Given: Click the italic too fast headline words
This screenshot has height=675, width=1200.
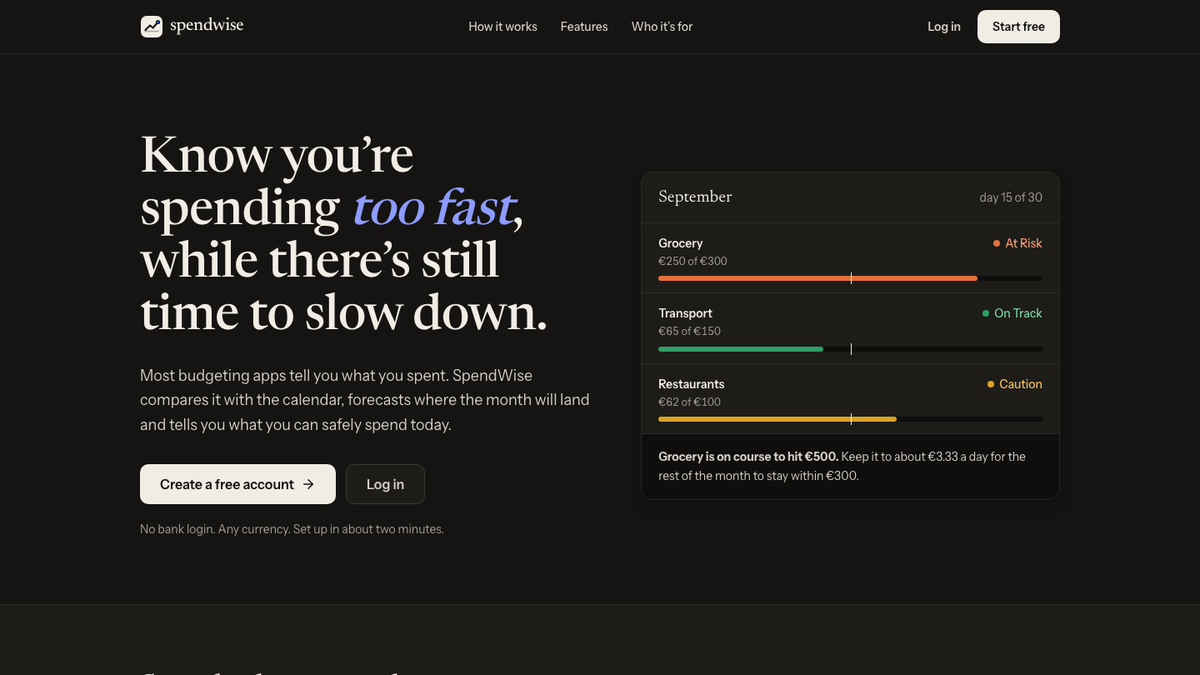Looking at the screenshot, I should click(433, 208).
